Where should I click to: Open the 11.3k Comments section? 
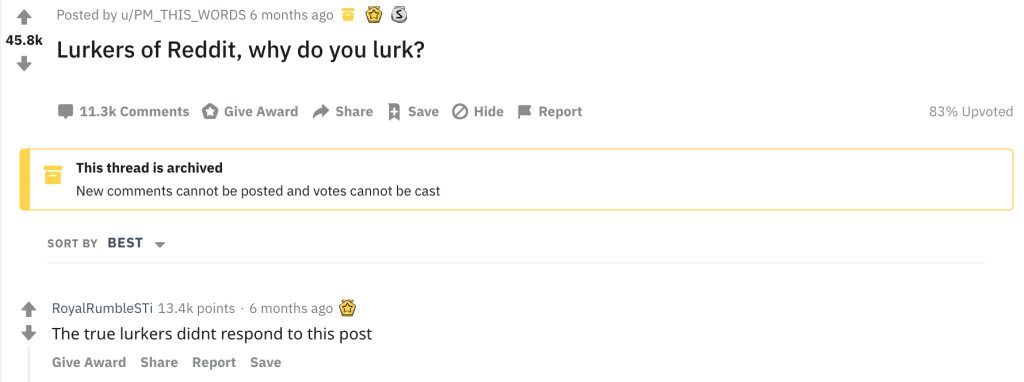(x=123, y=112)
